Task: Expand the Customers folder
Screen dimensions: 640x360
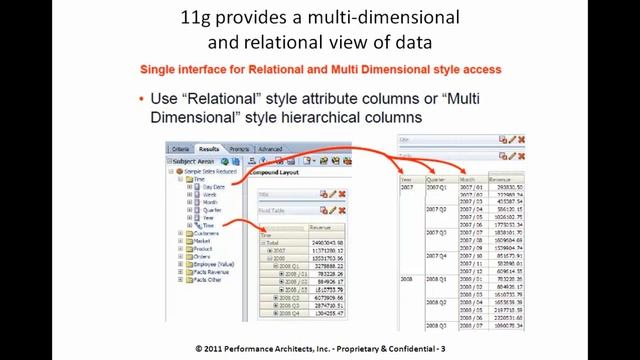Action: point(180,233)
